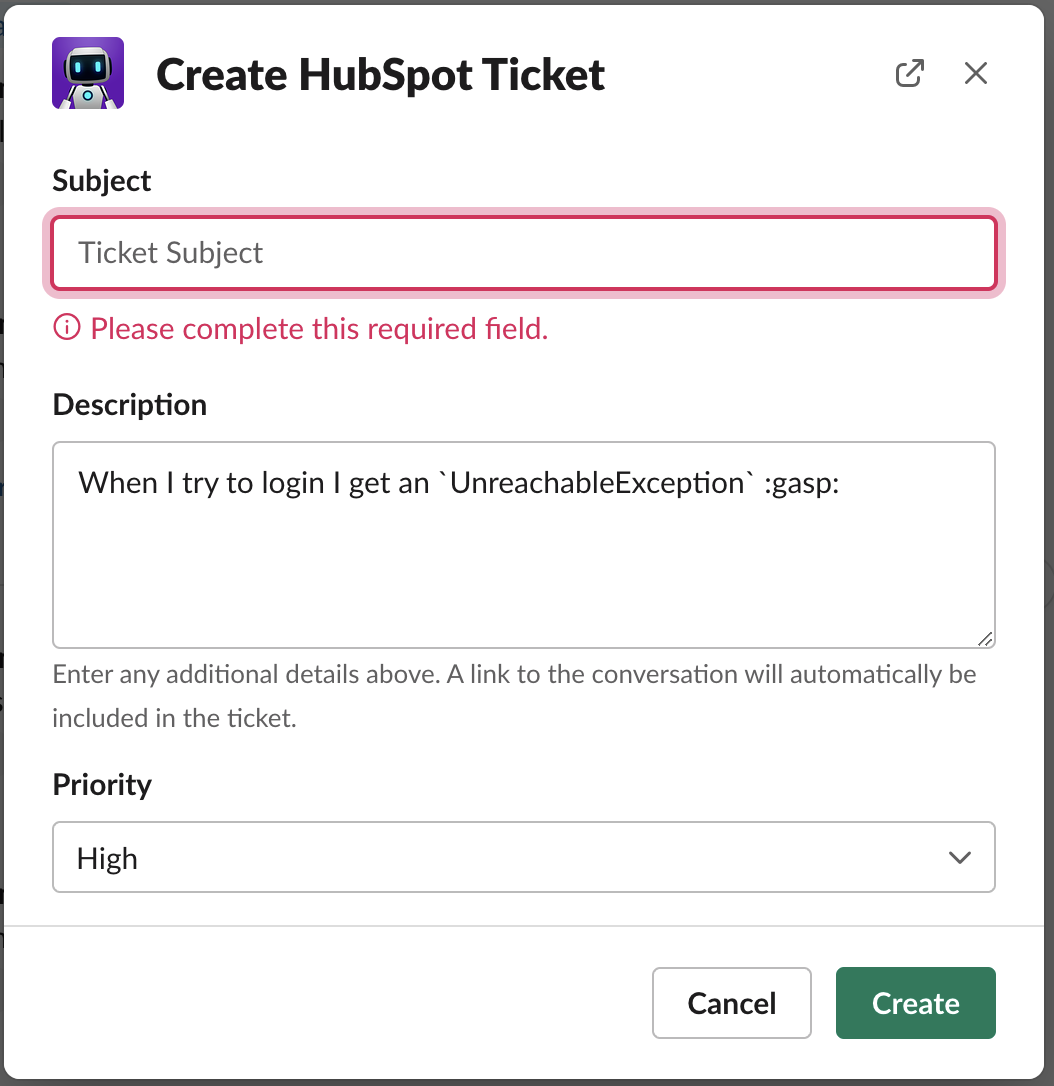Select the currently shown 'High' priority value

click(x=107, y=858)
